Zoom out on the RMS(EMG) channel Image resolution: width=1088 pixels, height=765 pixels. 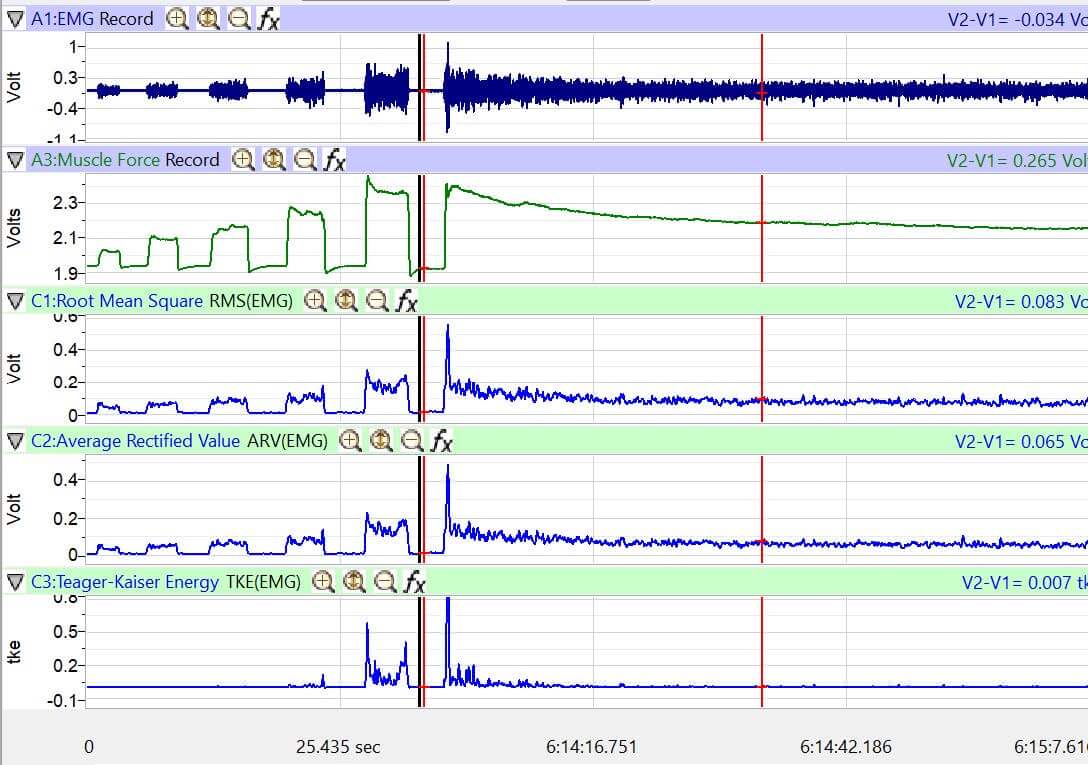tap(375, 302)
